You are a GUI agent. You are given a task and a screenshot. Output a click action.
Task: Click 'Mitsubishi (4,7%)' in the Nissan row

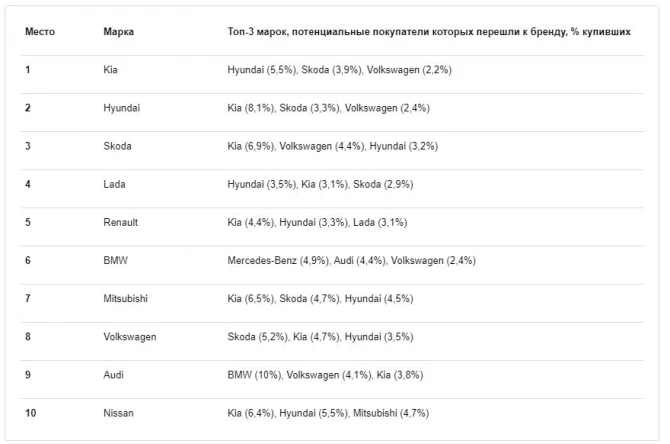391,413
